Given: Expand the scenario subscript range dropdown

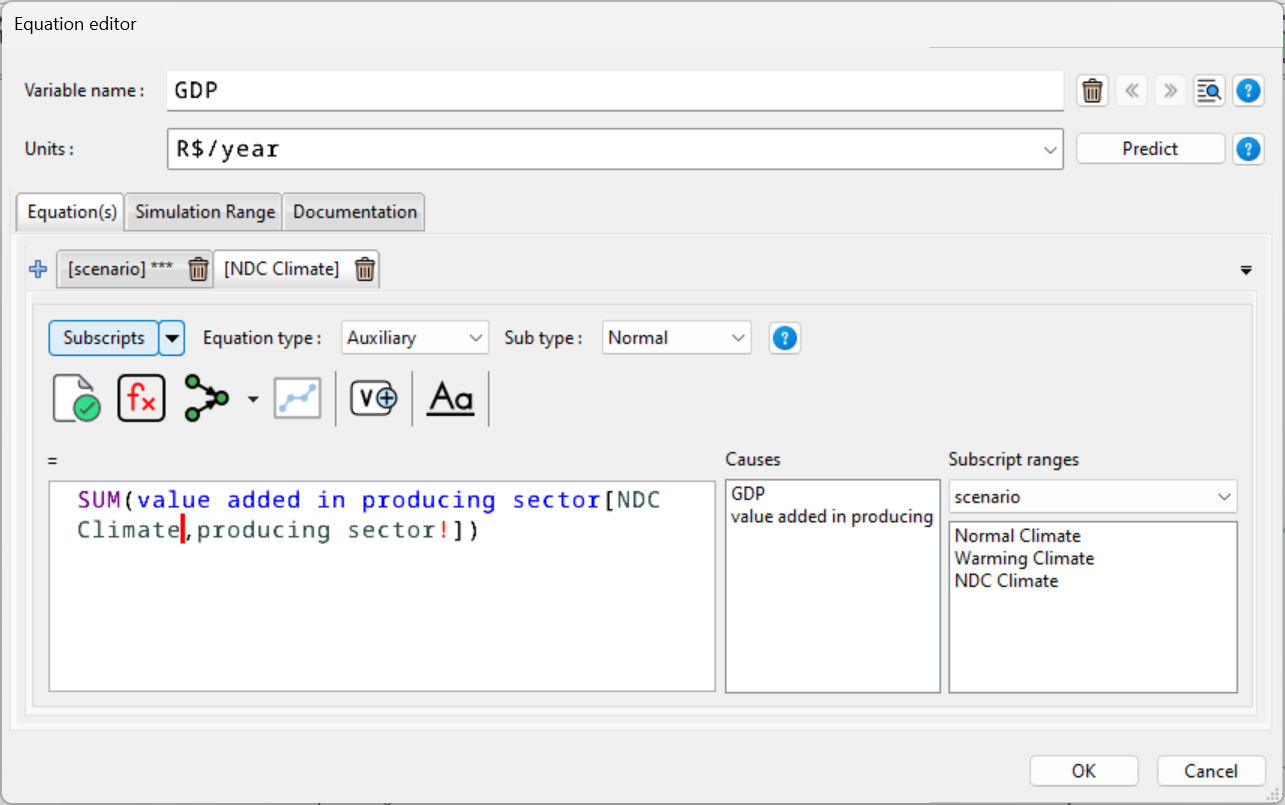Looking at the screenshot, I should pyautogui.click(x=1092, y=497).
